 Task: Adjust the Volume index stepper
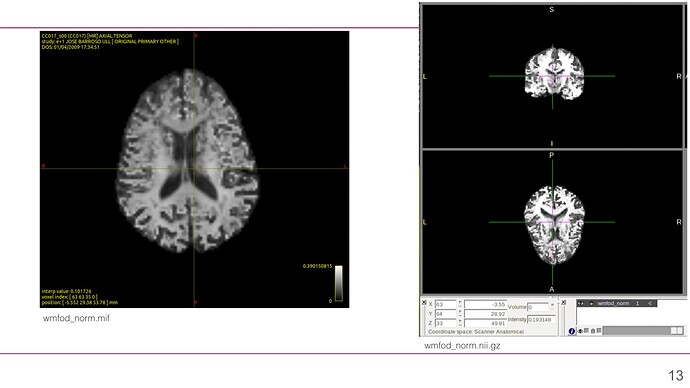coord(552,306)
